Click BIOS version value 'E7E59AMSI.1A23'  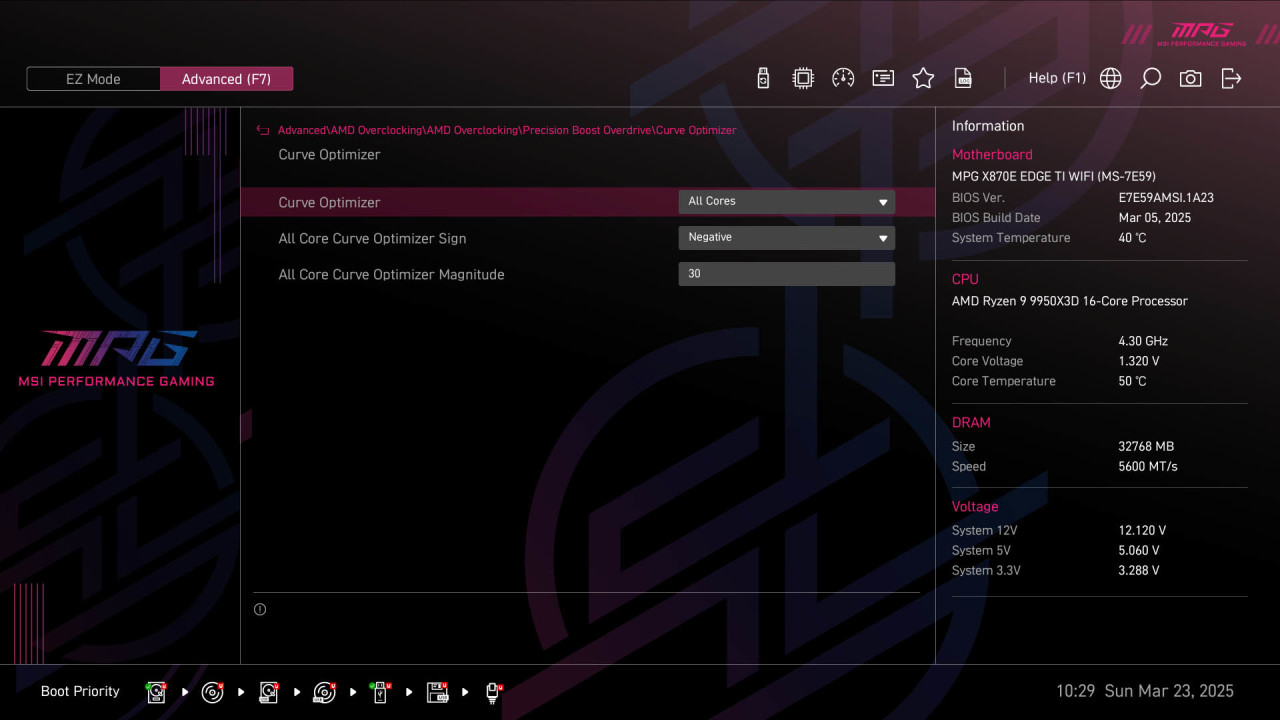pos(1166,198)
